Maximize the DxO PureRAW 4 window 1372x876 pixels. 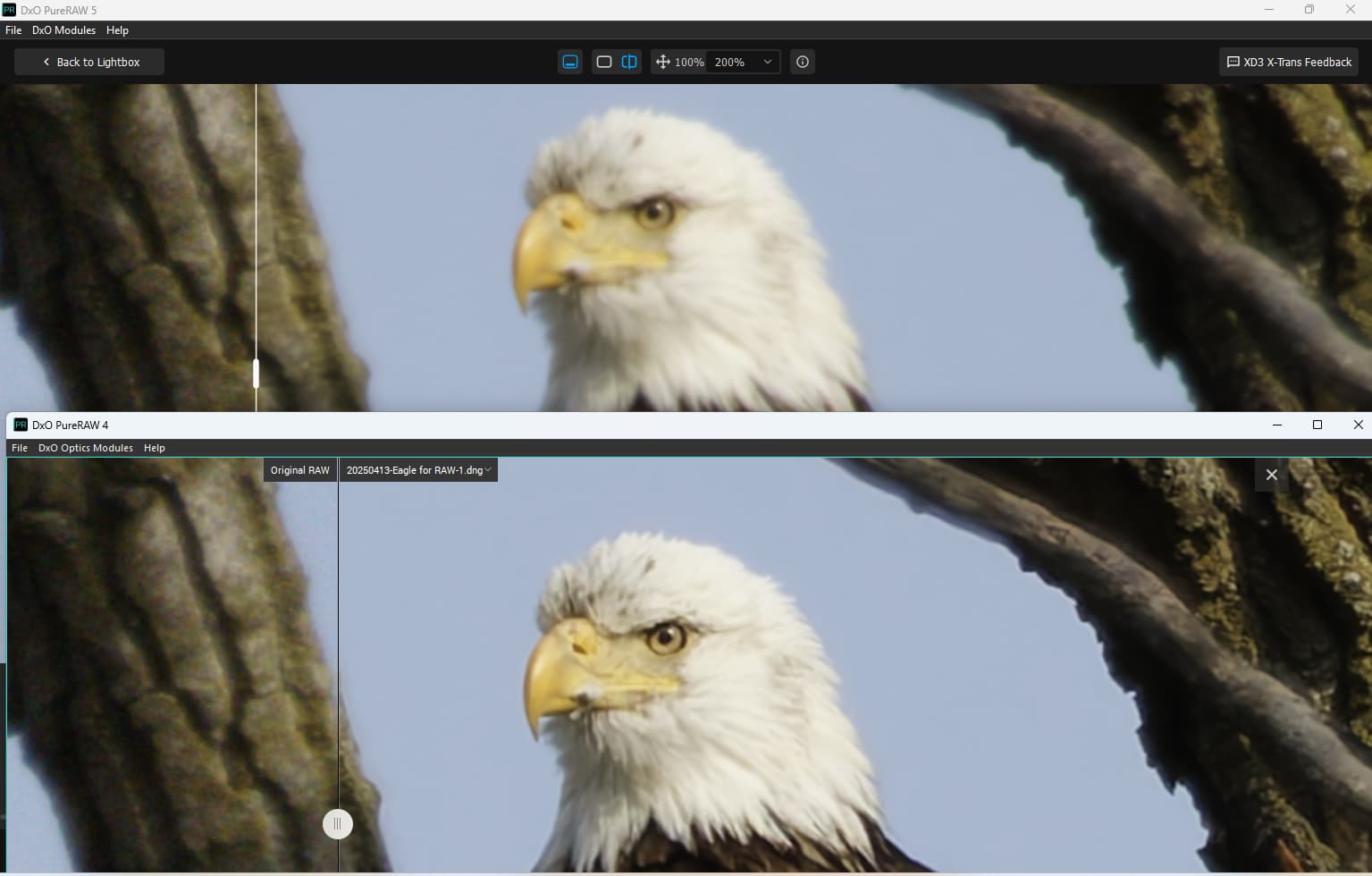1317,425
